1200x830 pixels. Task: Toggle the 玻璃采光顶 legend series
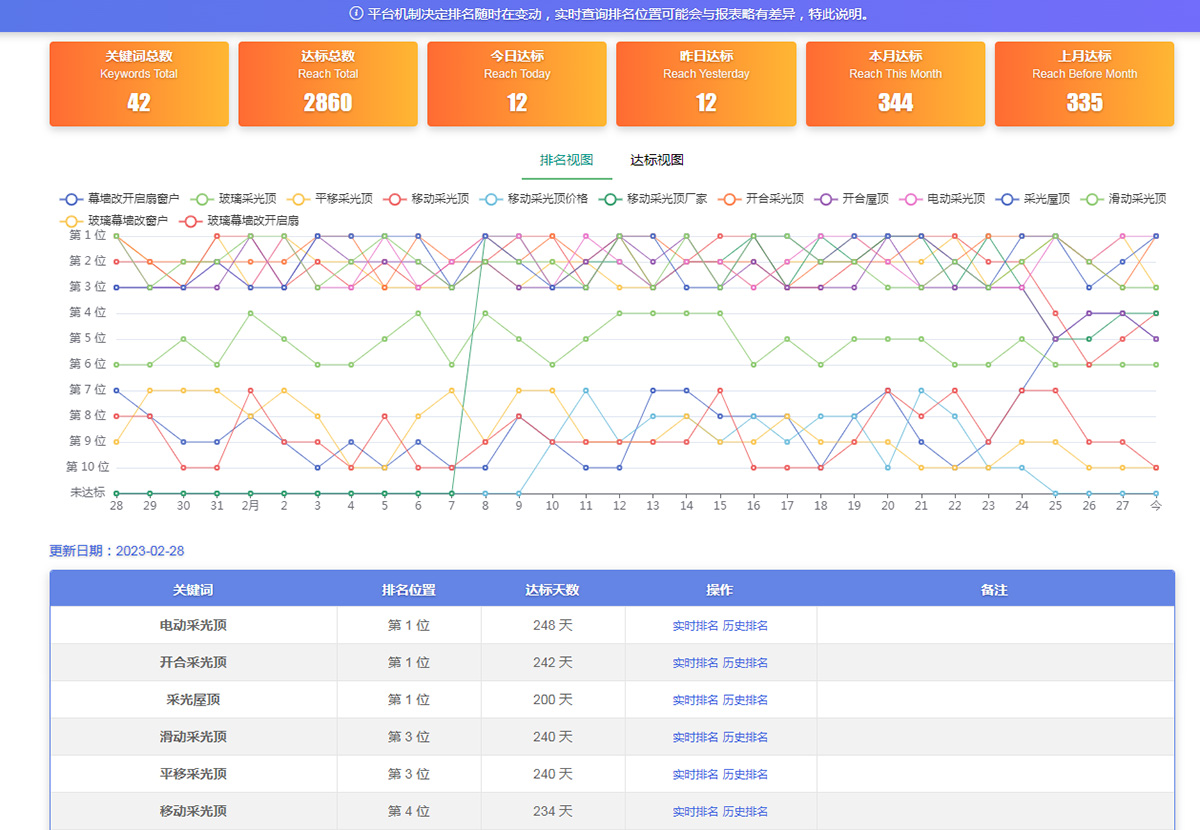pyautogui.click(x=234, y=199)
